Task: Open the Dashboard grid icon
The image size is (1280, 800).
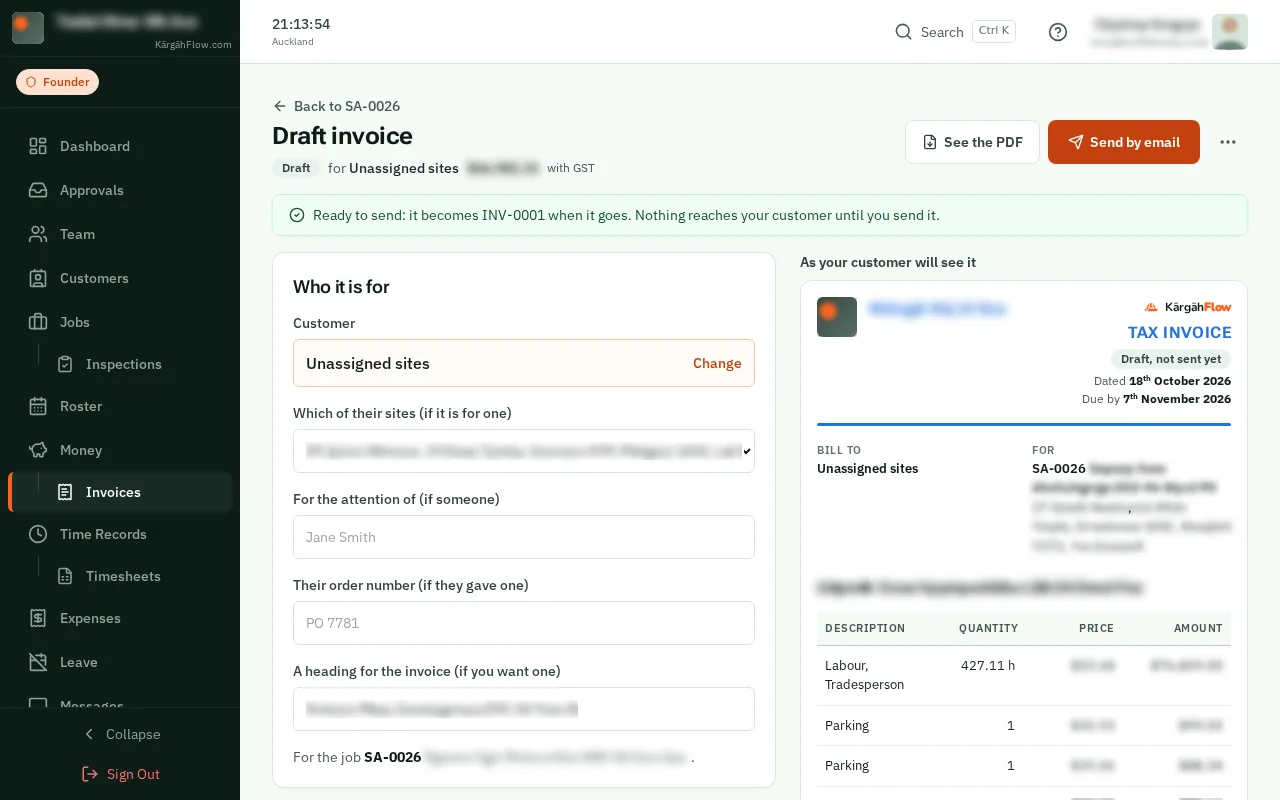Action: [x=38, y=146]
